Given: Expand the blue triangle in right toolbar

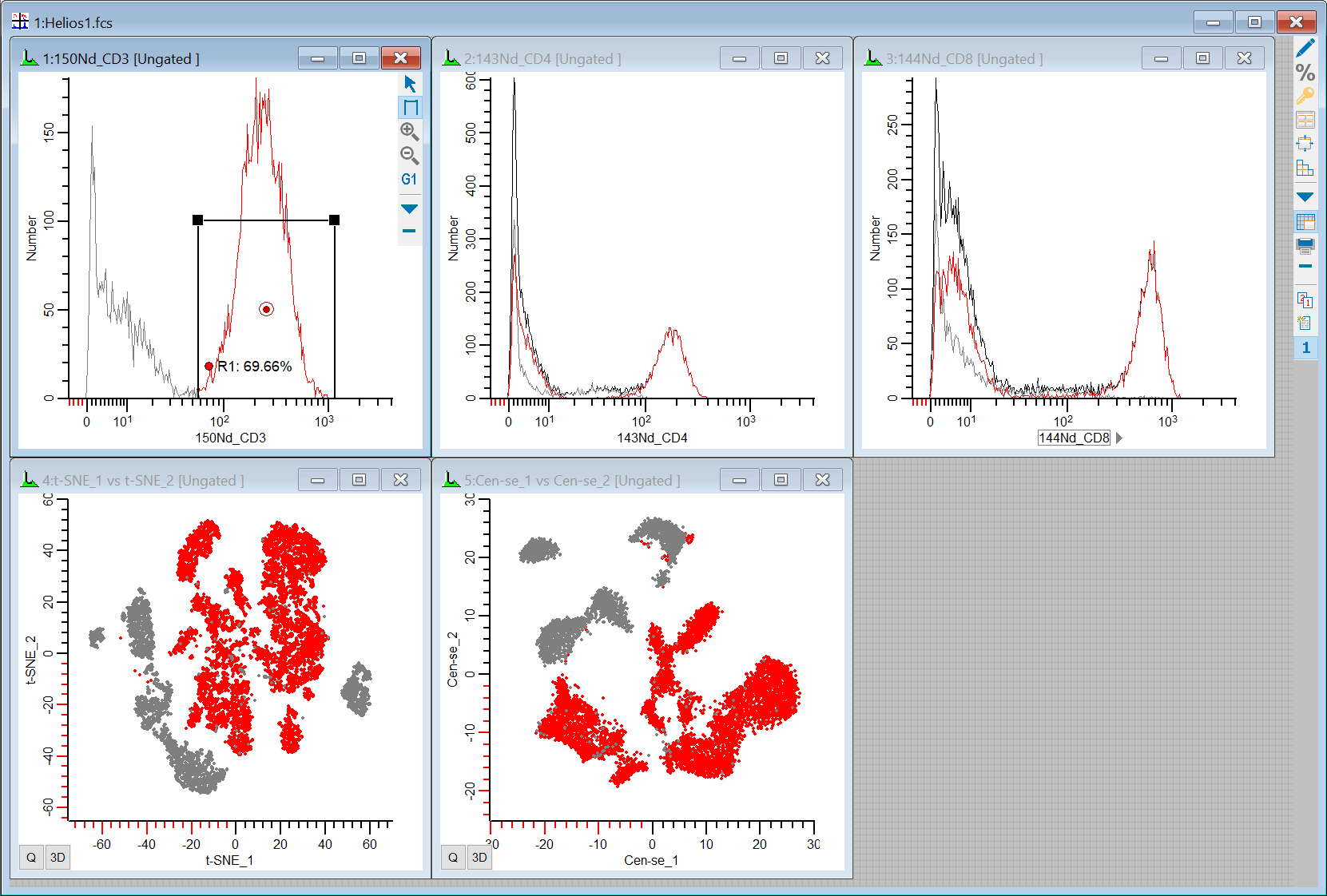Looking at the screenshot, I should coord(1305,196).
